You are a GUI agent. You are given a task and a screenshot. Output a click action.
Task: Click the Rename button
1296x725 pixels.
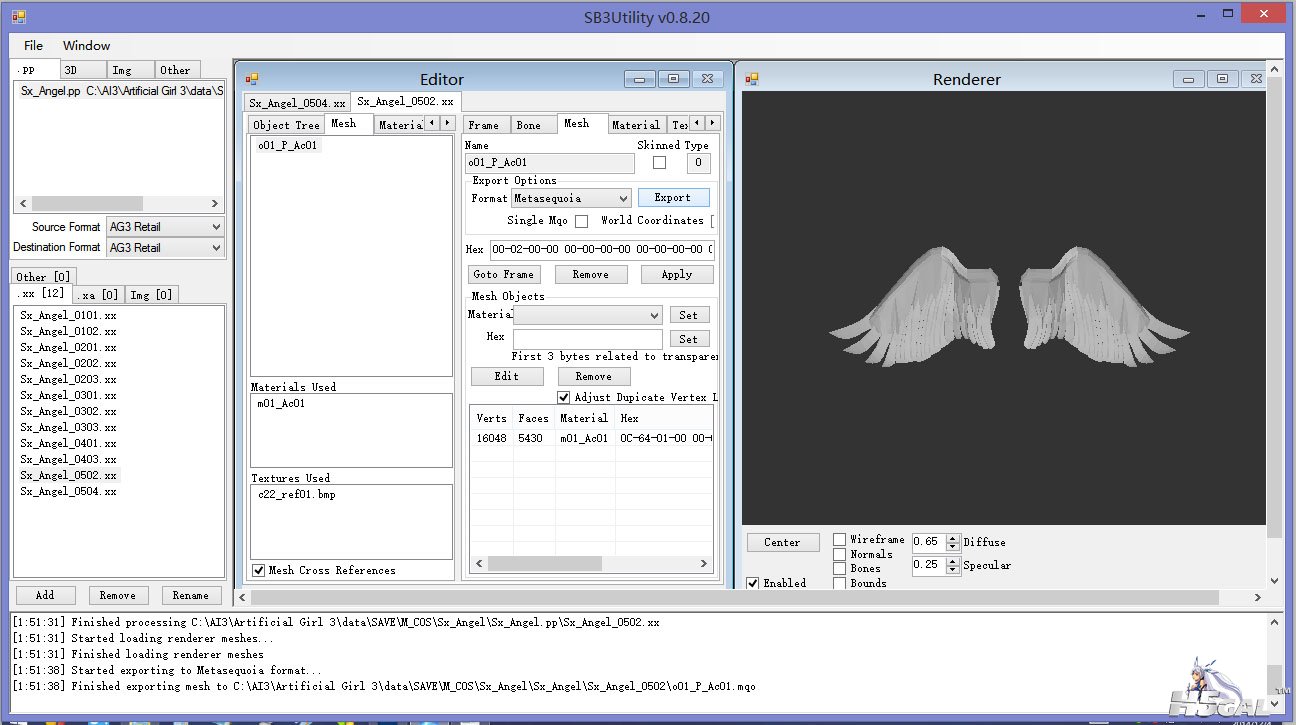point(190,595)
